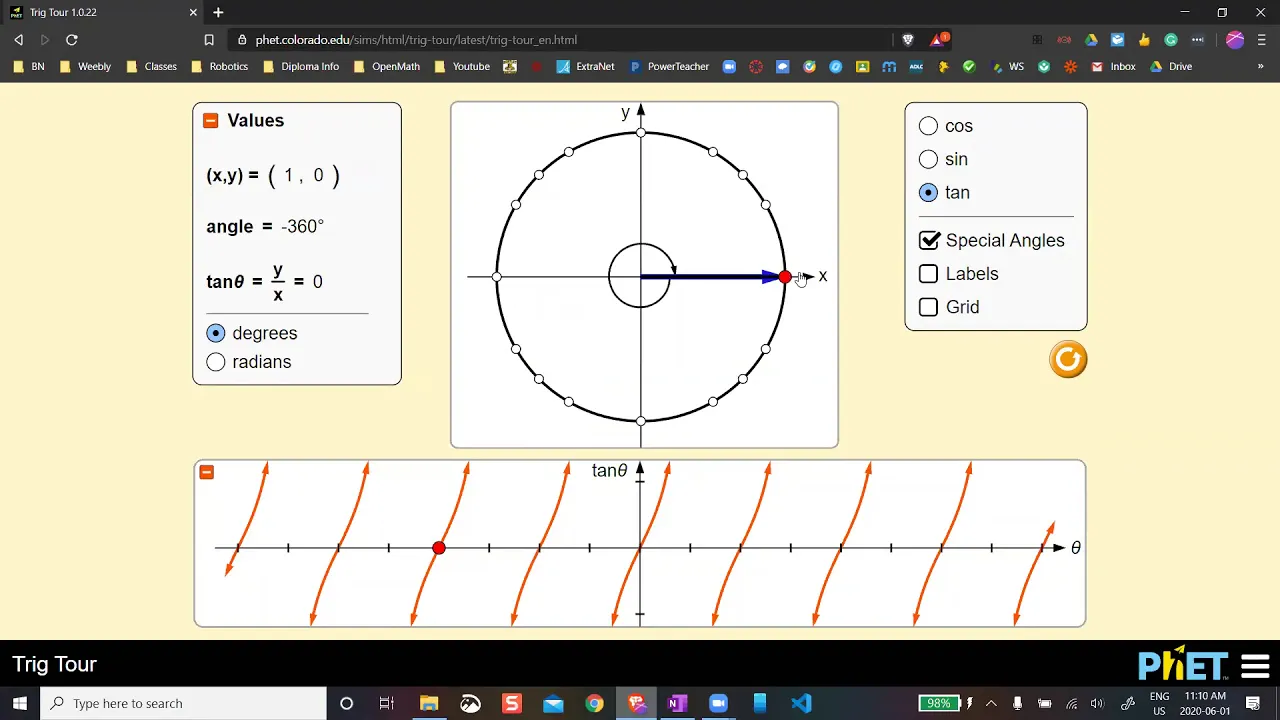Open the Youtube bookmarks folder
This screenshot has height=720, width=1280.
click(463, 67)
